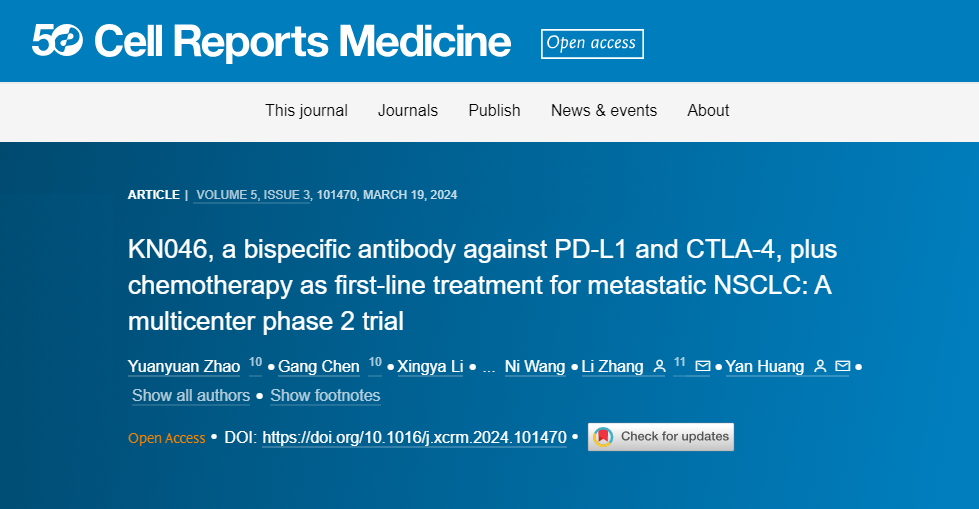Click author Ni Wang

pos(535,367)
